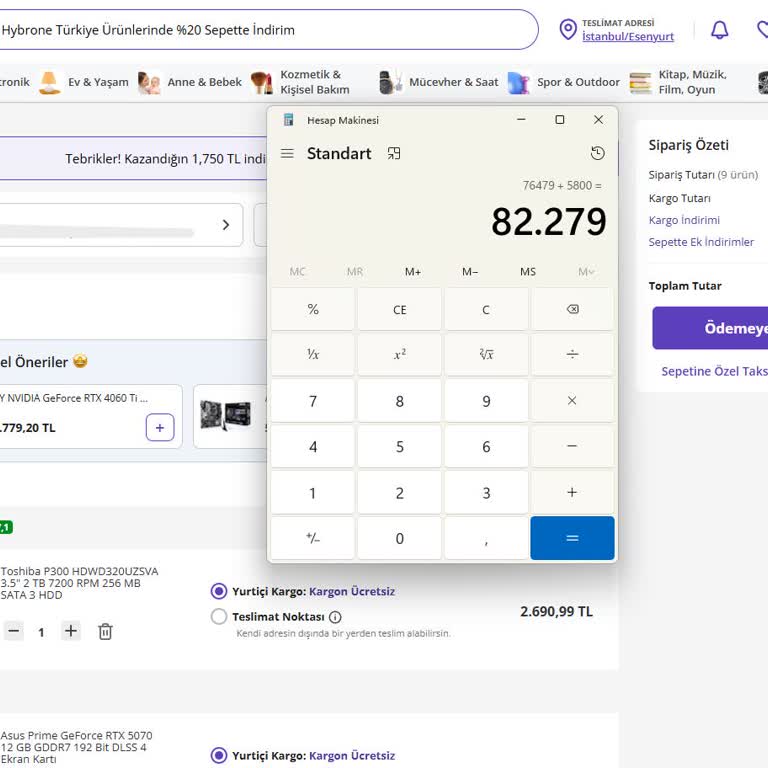Viewport: 768px width, 768px height.
Task: Open the Ev & Yaşam category
Action: (84, 82)
